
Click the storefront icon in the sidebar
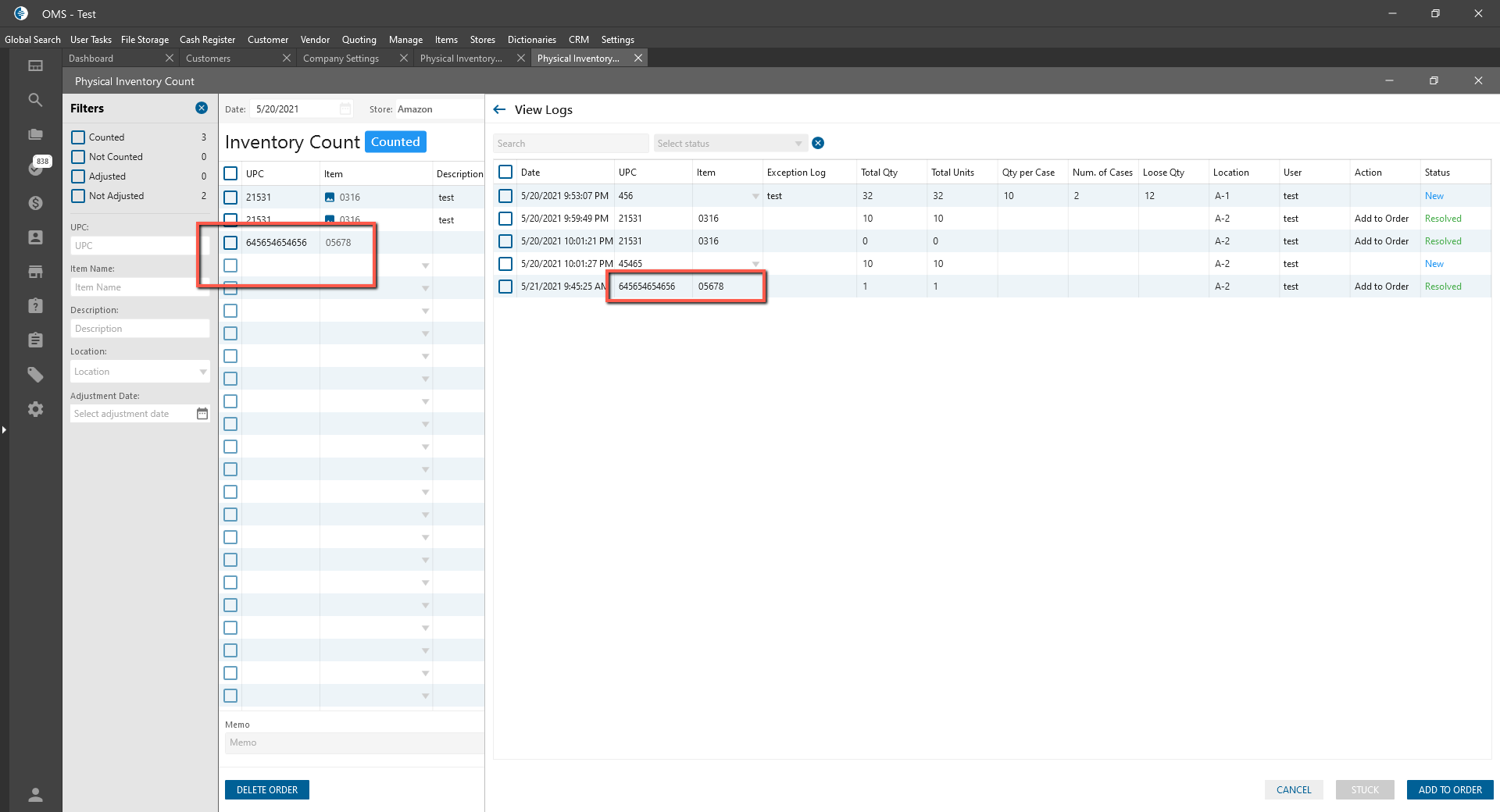tap(35, 272)
